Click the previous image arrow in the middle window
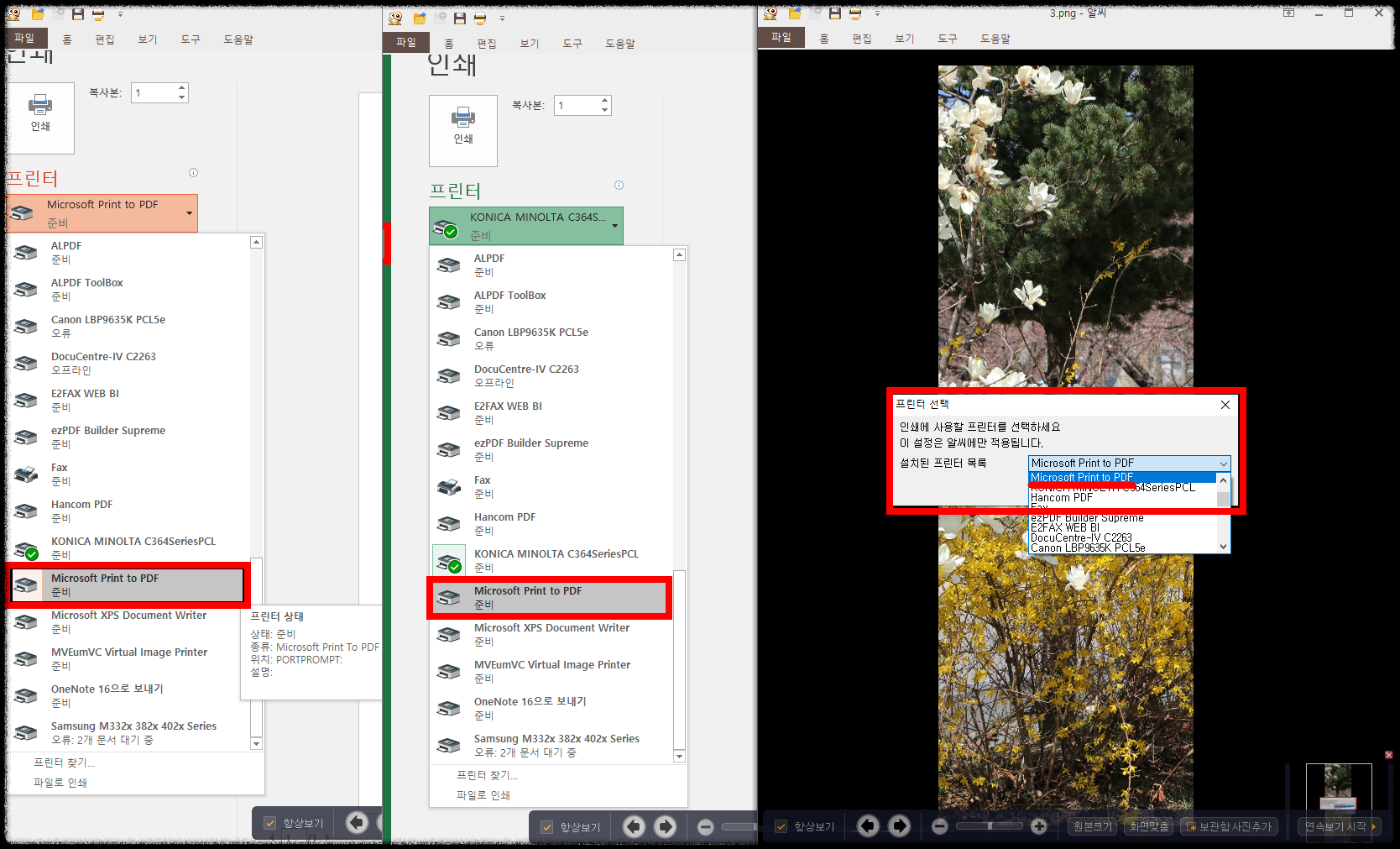 coord(634,827)
